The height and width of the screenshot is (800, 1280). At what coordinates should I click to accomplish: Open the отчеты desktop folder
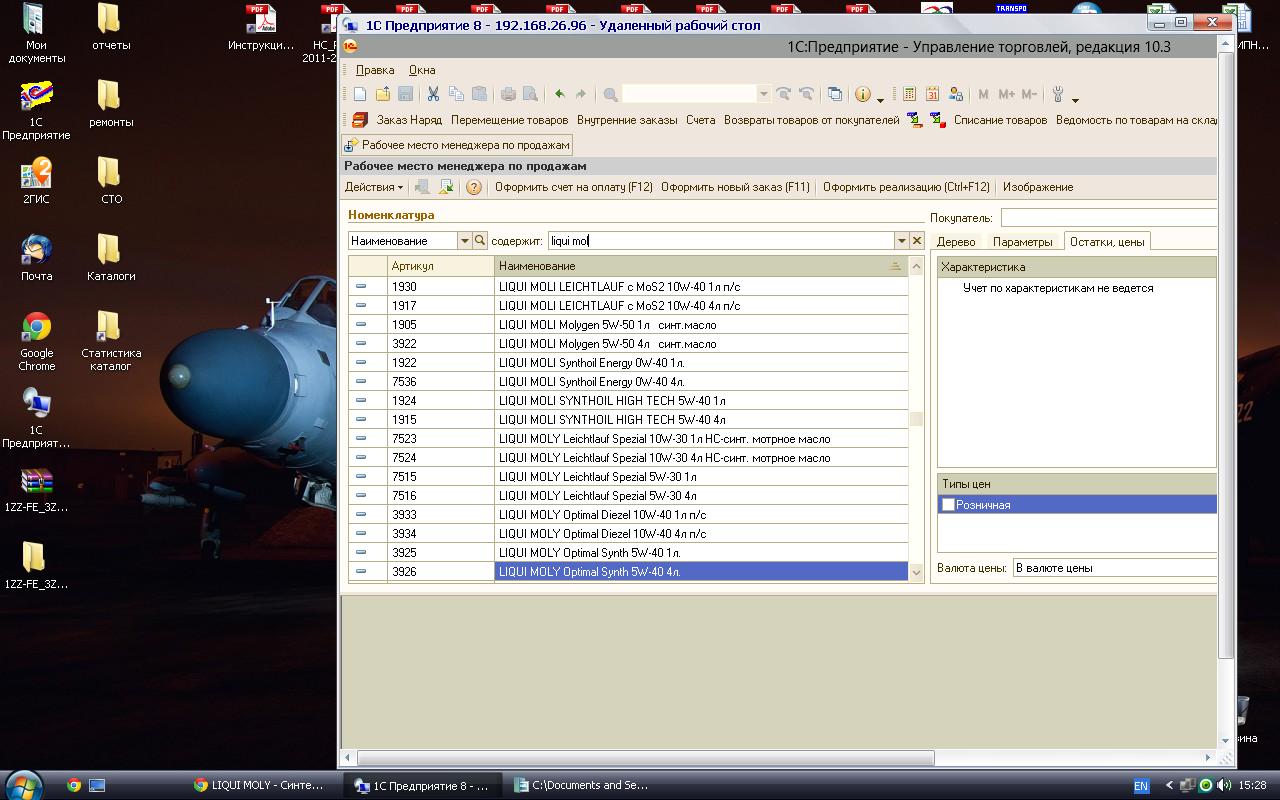111,27
